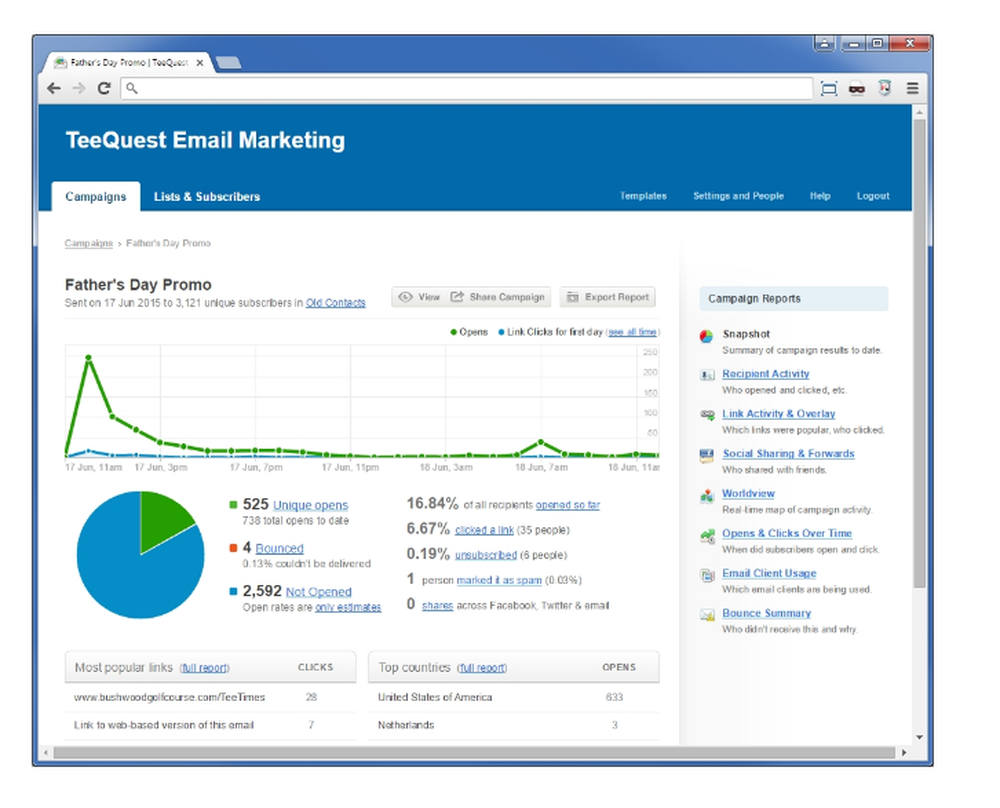This screenshot has width=1000, height=808.
Task: Open the Unique opens link
Action: [x=311, y=505]
